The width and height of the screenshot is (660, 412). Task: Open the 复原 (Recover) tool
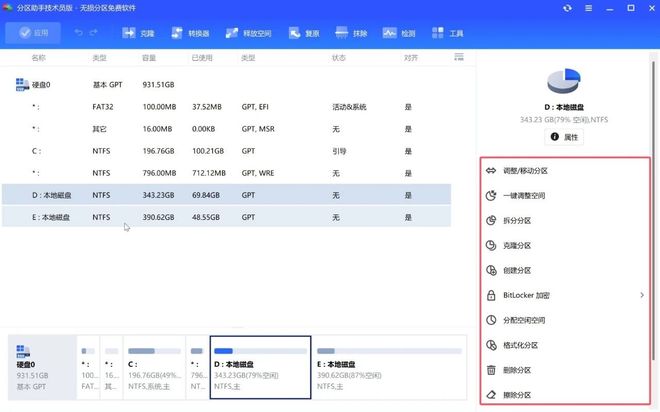pos(304,33)
